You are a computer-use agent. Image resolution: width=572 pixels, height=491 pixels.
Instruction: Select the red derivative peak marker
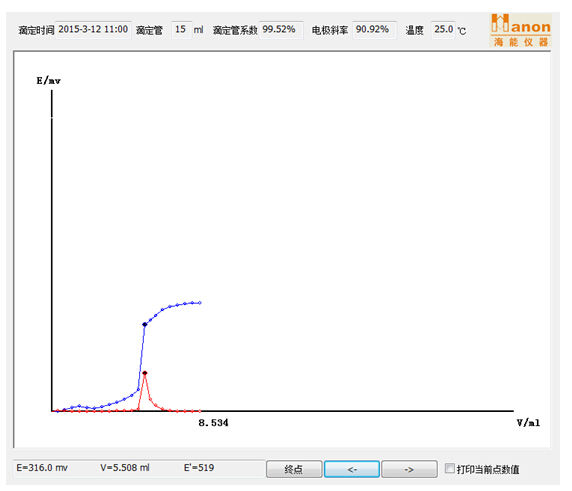point(145,373)
